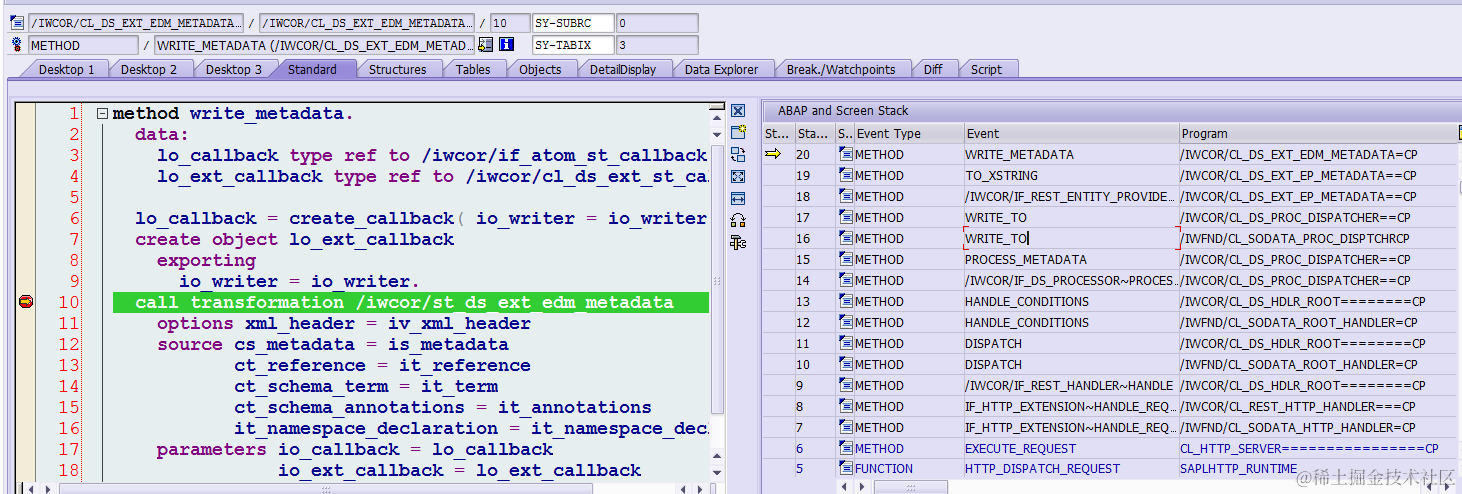Viewport: 1462px width, 494px height.
Task: Click the SY-TABIX variable name field
Action: point(572,45)
